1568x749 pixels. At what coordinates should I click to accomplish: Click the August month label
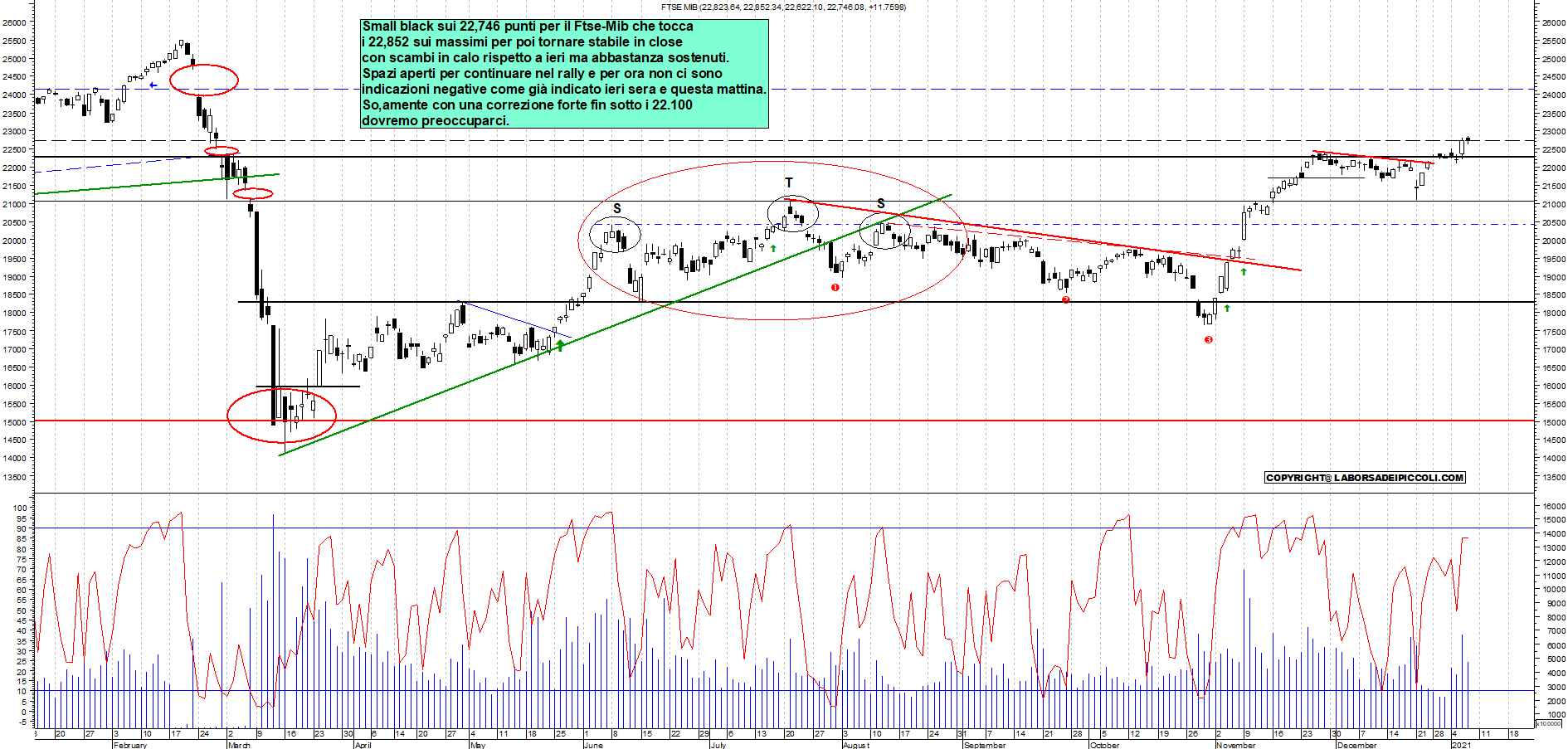pyautogui.click(x=856, y=745)
